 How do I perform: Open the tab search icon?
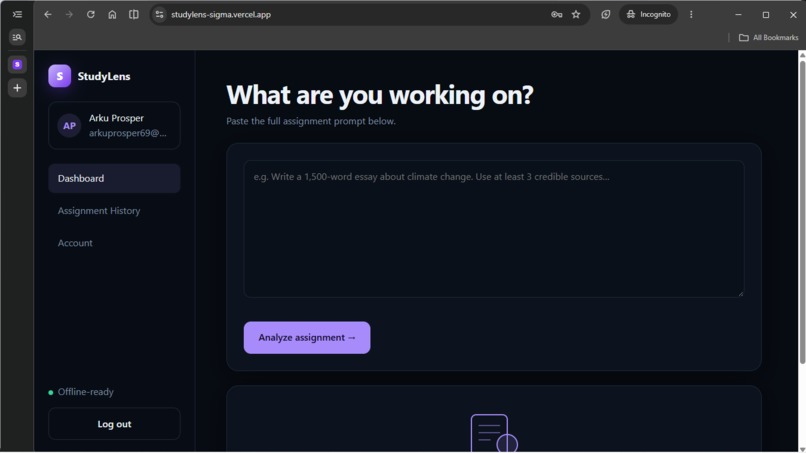[17, 37]
